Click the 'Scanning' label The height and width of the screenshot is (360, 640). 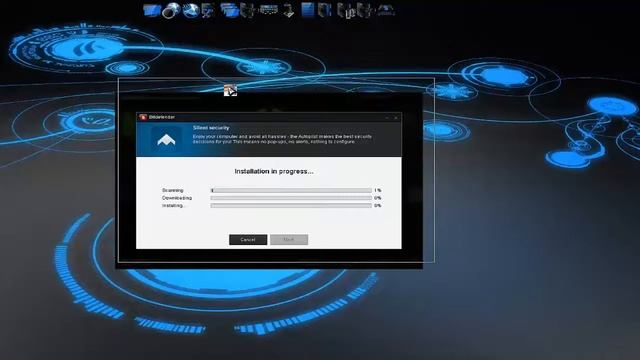pyautogui.click(x=173, y=191)
